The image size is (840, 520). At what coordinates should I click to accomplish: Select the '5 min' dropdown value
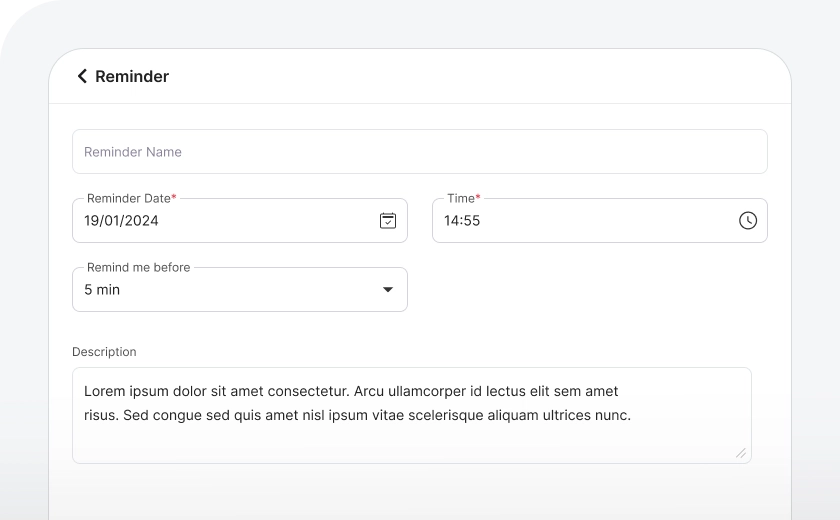pos(102,290)
